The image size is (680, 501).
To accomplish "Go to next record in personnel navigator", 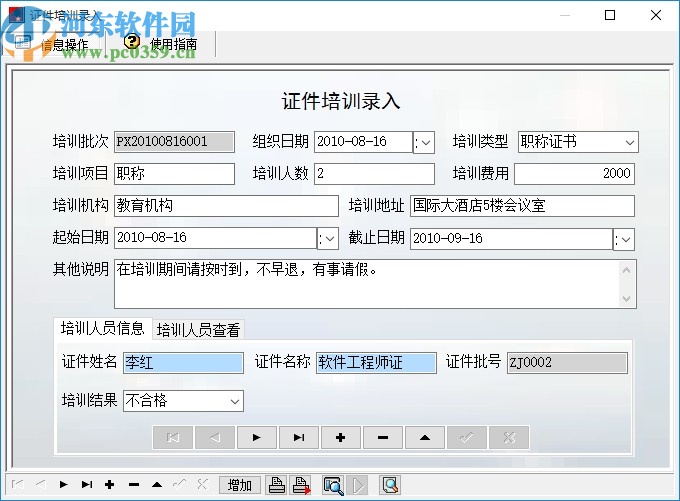I will (x=257, y=437).
